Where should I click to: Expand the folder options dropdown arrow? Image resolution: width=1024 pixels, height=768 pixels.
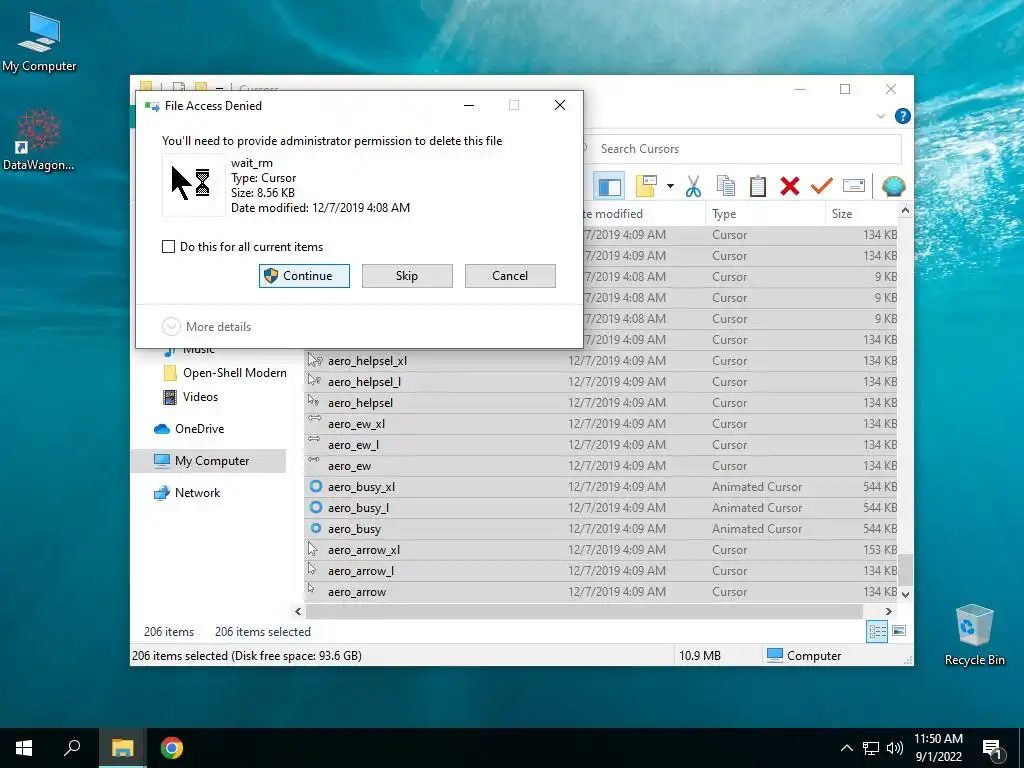(x=670, y=186)
